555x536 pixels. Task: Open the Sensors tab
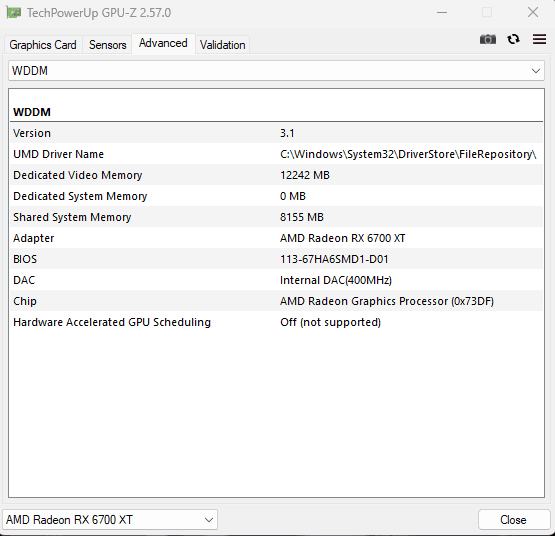click(x=107, y=45)
